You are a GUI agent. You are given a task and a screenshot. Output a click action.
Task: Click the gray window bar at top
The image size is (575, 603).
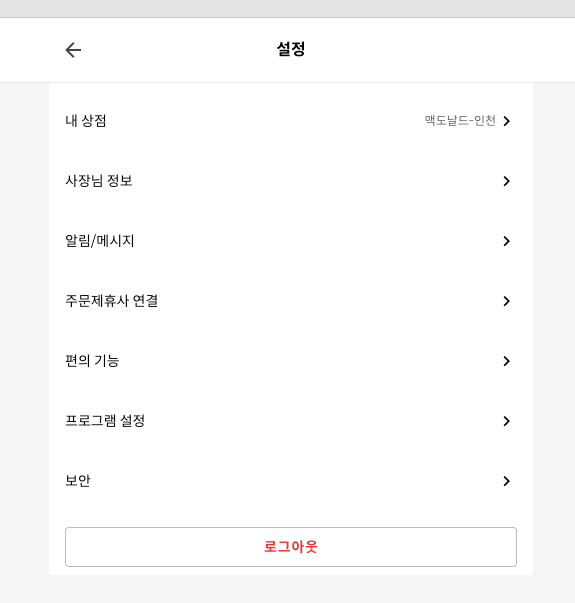[x=287, y=8]
